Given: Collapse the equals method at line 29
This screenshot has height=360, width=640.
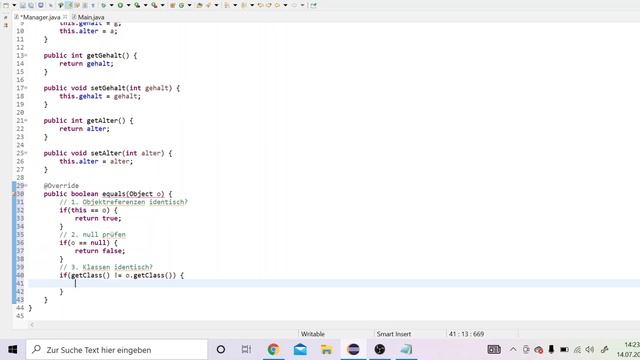Looking at the screenshot, I should click(26, 186).
